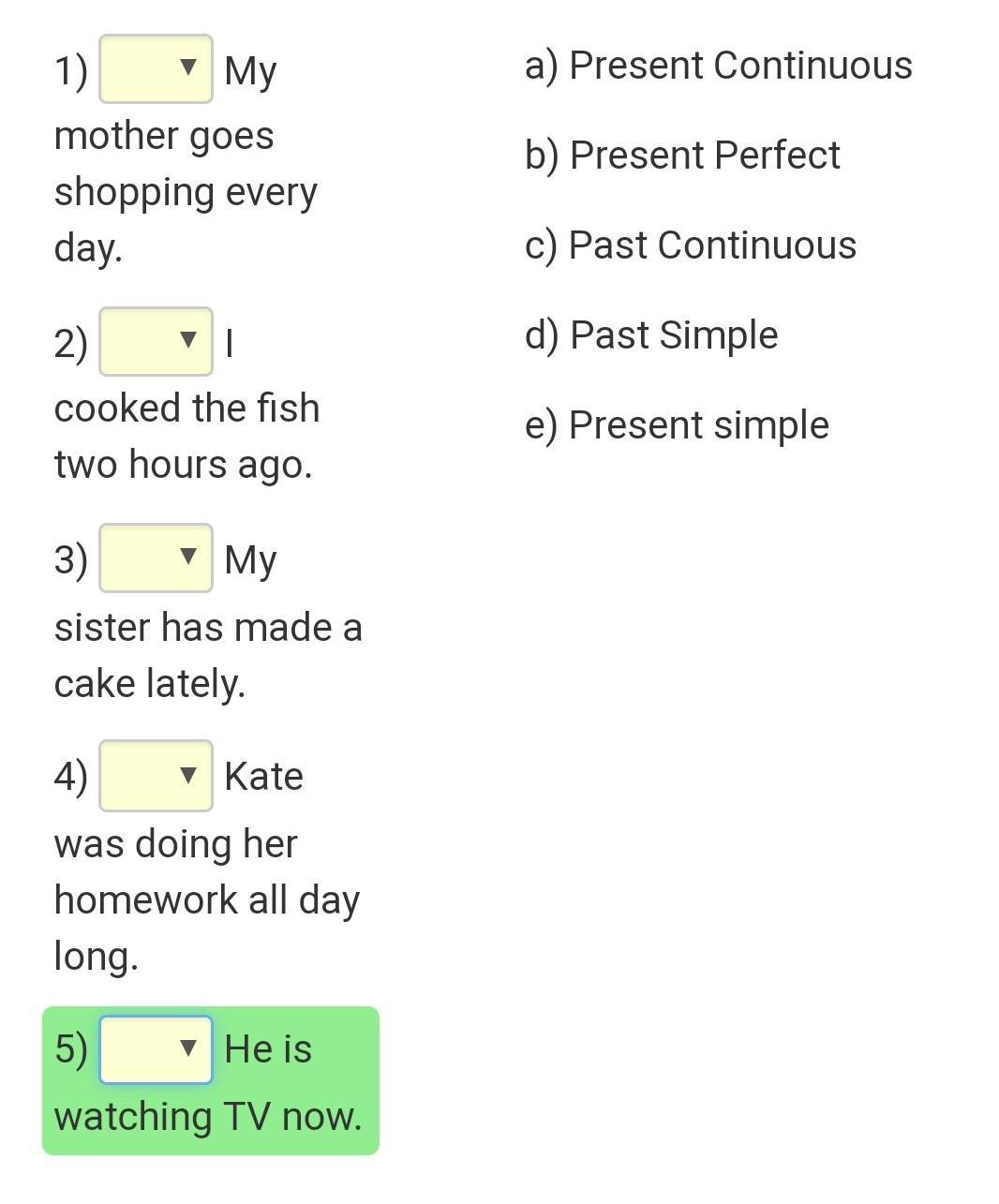Open the dropdown in highlighted question 5
Viewport: 999px width, 1204px height.
[156, 1048]
